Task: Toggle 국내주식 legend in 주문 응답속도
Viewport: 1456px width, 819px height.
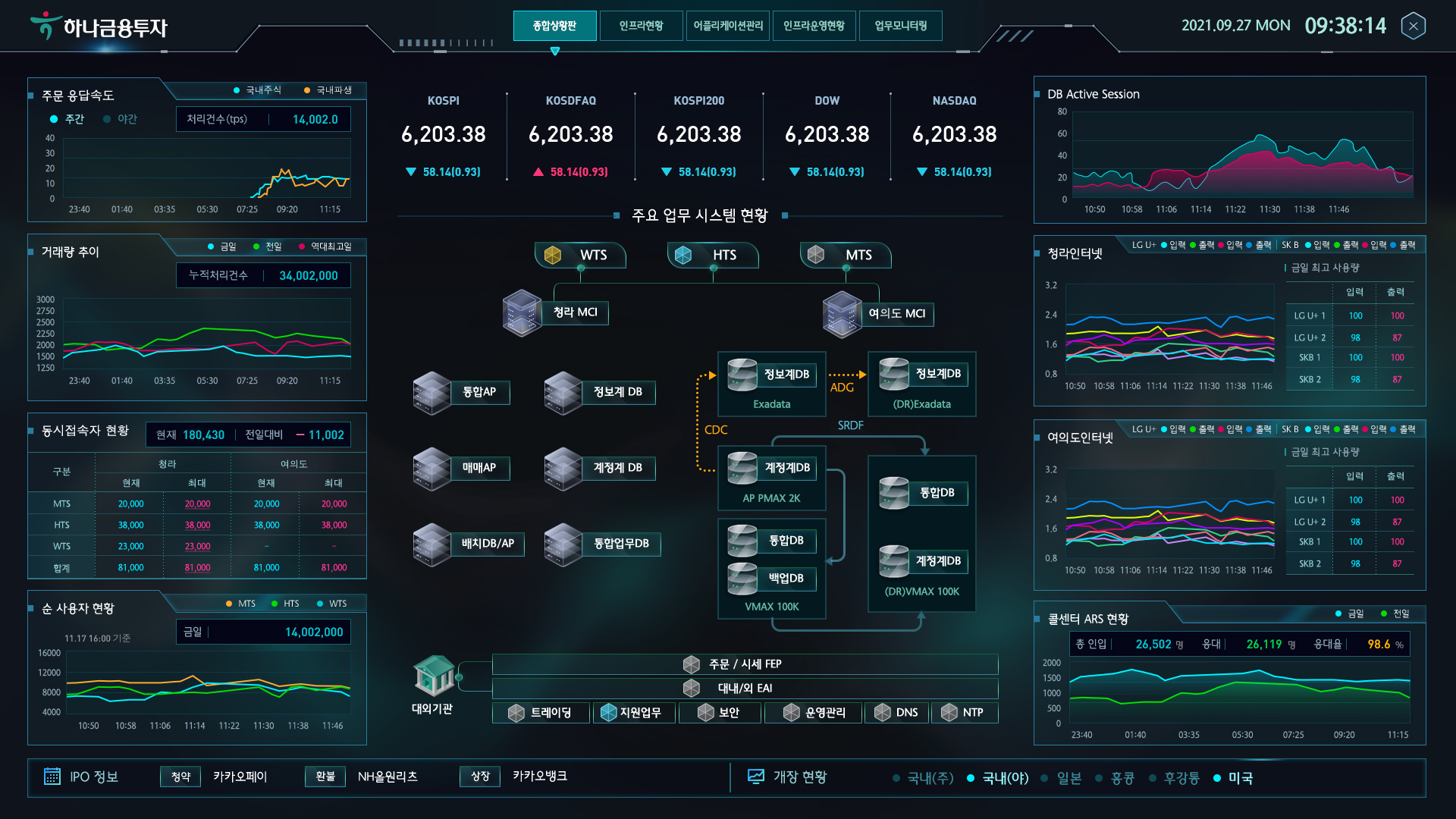Action: click(x=257, y=90)
